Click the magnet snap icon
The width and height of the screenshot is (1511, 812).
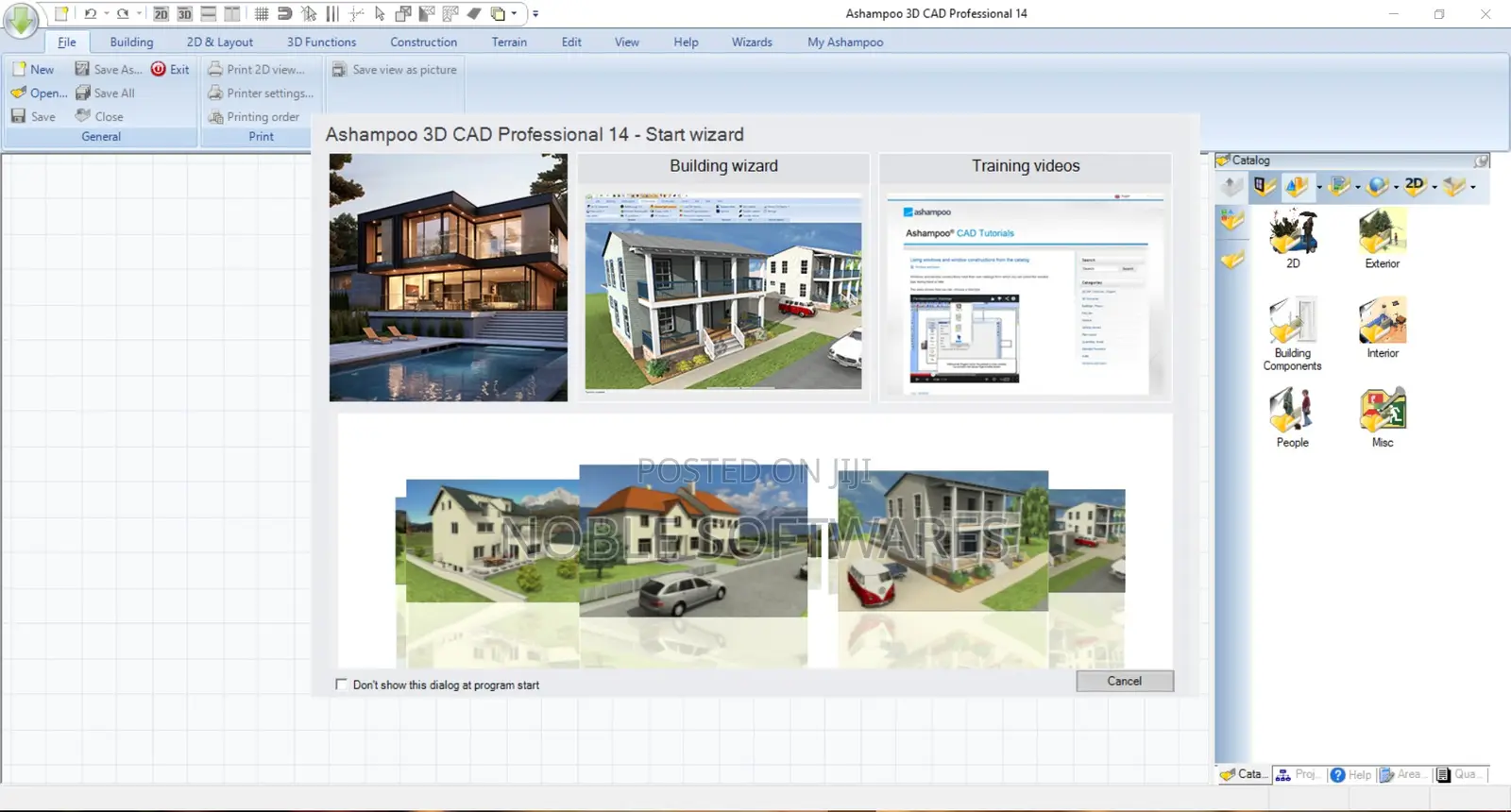[x=284, y=13]
